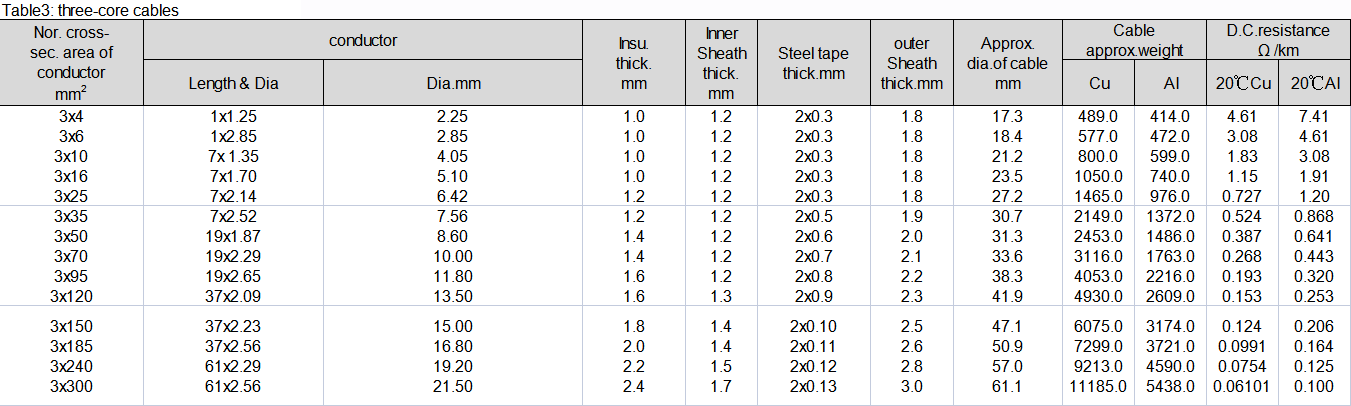The height and width of the screenshot is (406, 1351).
Task: Select the '3x4' row label
Action: 71,117
